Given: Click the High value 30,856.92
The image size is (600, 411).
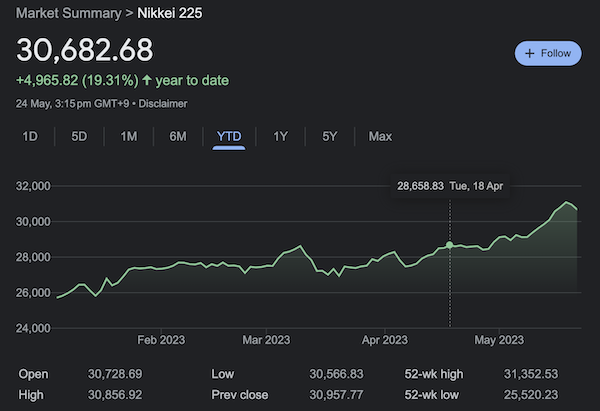Looking at the screenshot, I should [115, 395].
